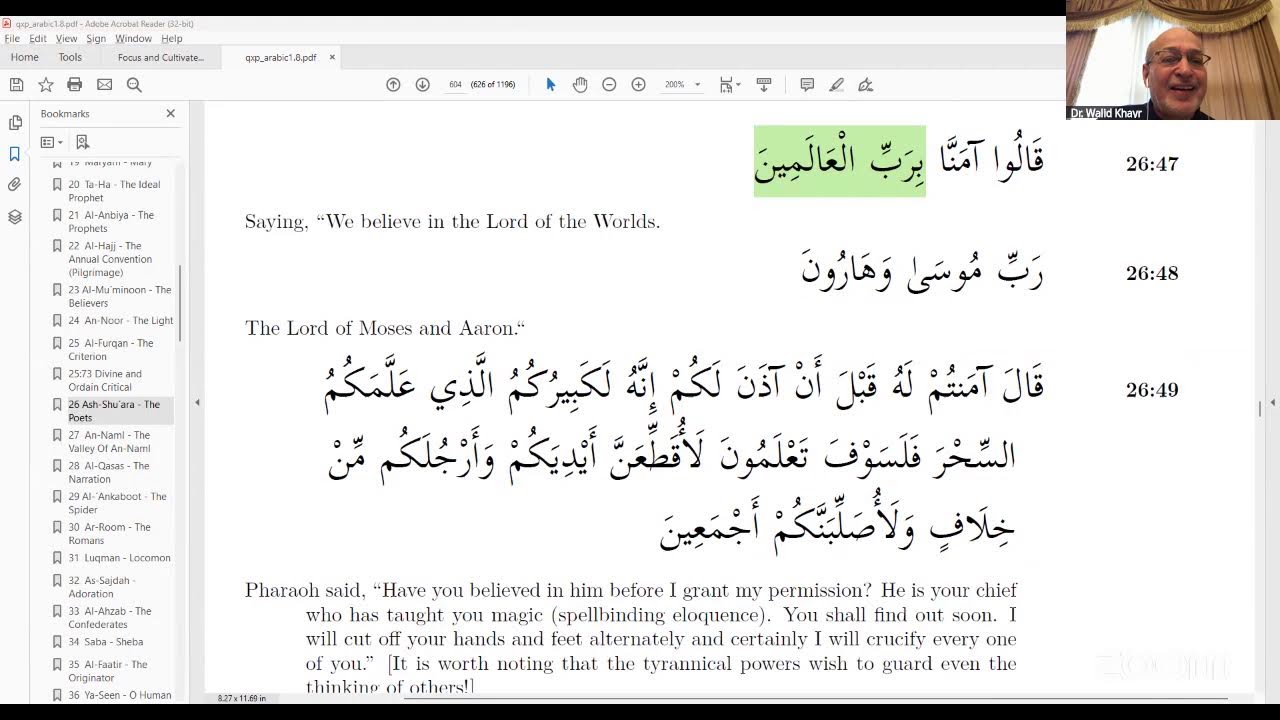Screen dimensions: 1280x720
Task: Open bookmark 27 An-Naml - The Valley Of An-Naml
Action: pos(109,442)
